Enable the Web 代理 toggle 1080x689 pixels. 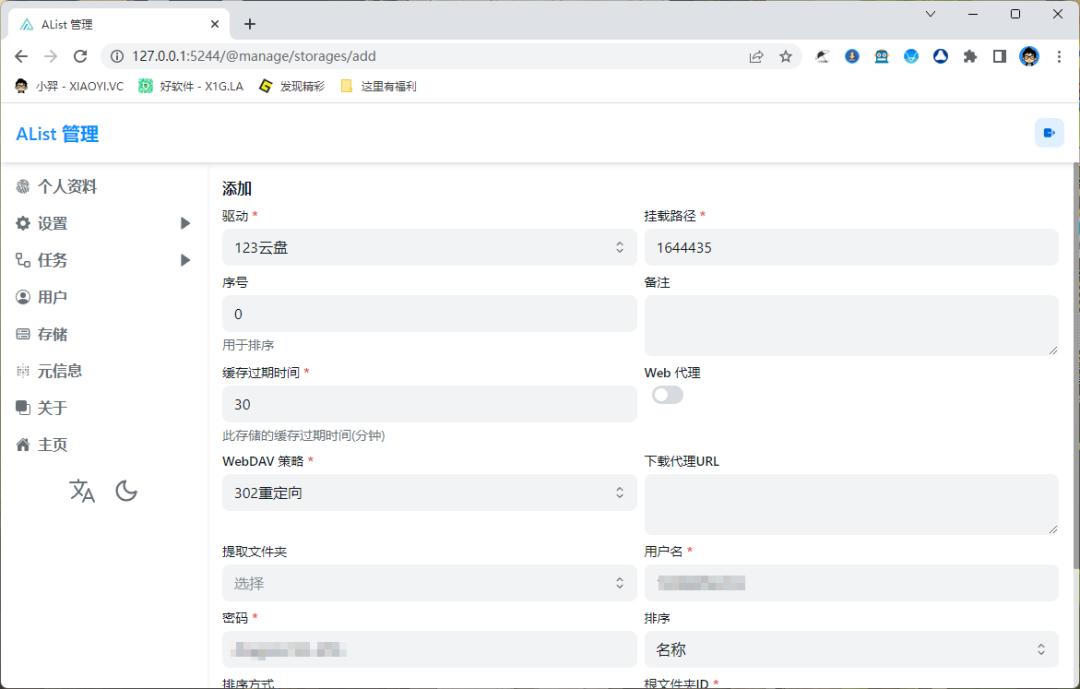(668, 395)
